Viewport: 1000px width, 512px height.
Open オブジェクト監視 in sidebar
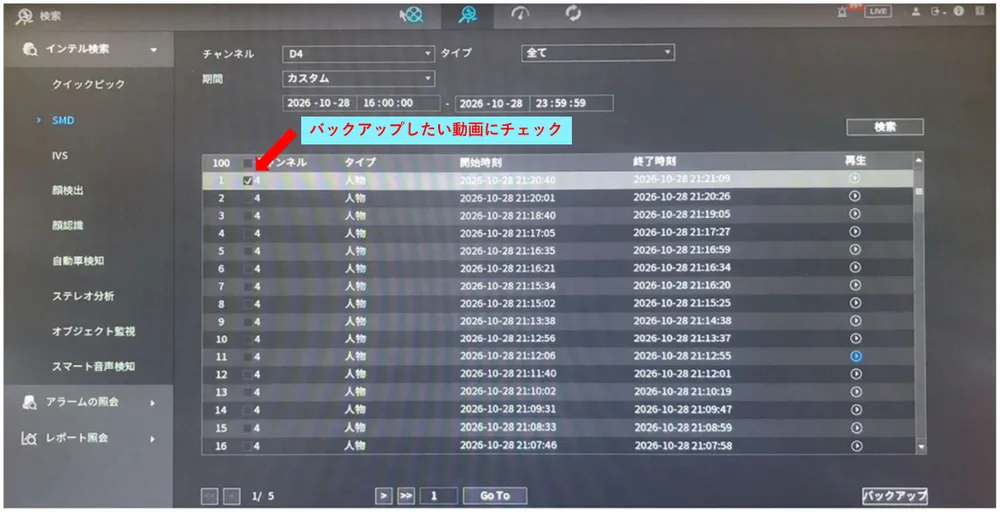click(x=94, y=332)
